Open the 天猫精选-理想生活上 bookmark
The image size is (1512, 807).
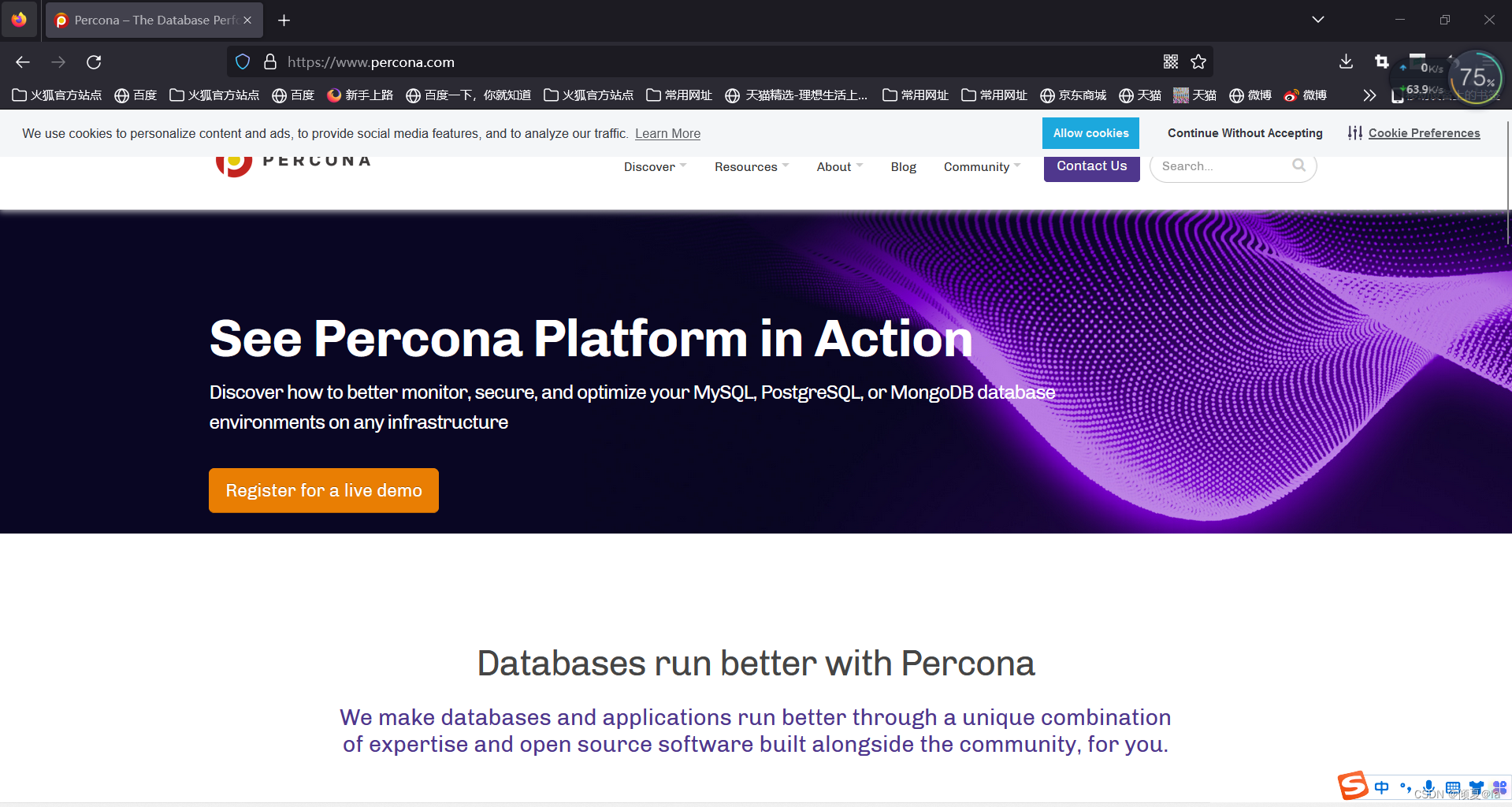tap(796, 95)
